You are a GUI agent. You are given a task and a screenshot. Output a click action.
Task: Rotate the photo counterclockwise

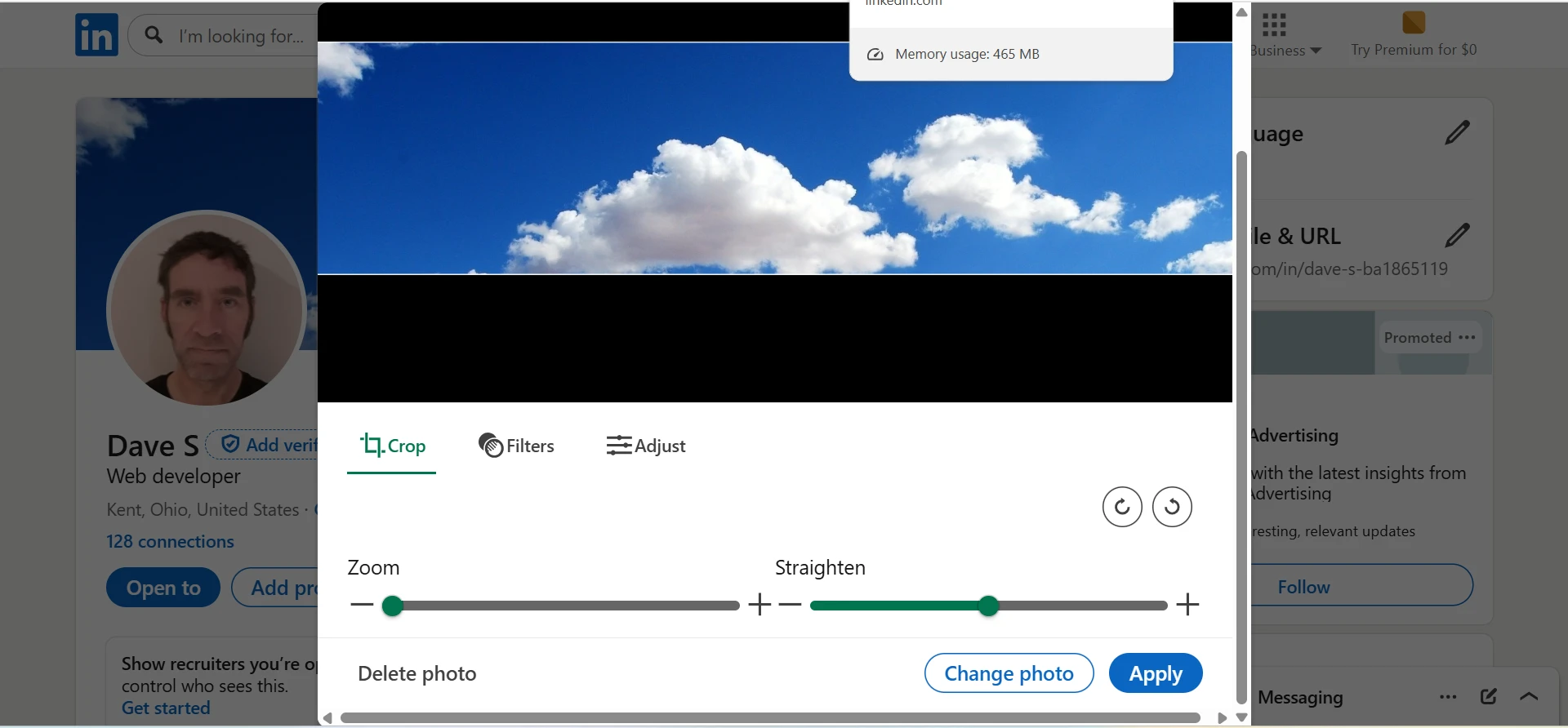pyautogui.click(x=1172, y=507)
